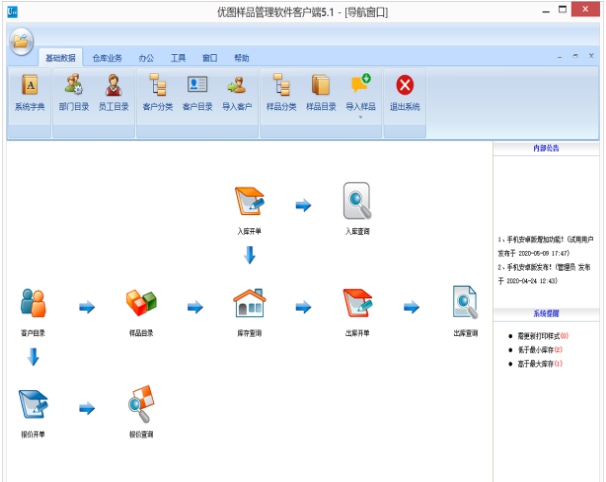
Task: Expand the 导入样品 dropdown arrow
Action: pos(361,117)
